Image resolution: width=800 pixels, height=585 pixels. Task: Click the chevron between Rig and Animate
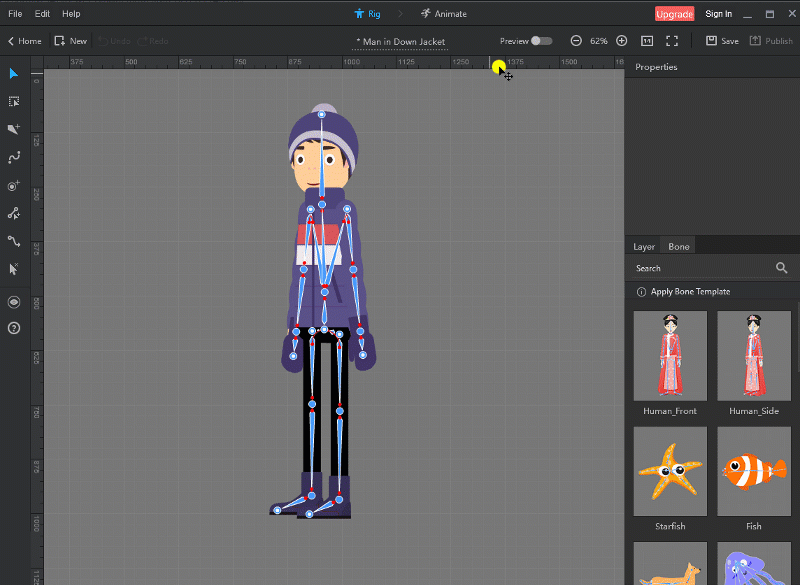pyautogui.click(x=401, y=13)
